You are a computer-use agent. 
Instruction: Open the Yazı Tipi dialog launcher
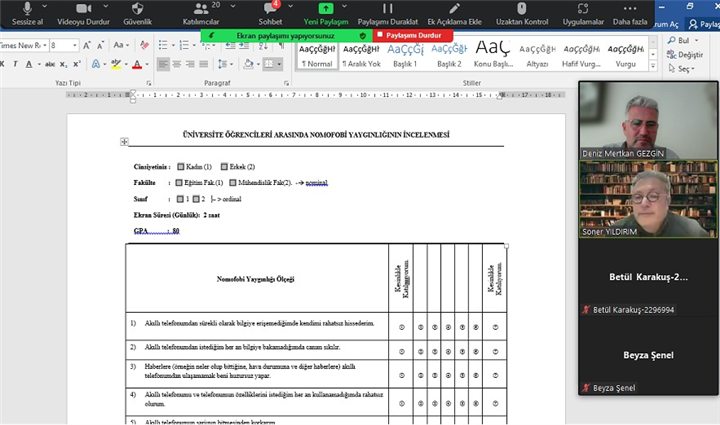pos(149,83)
